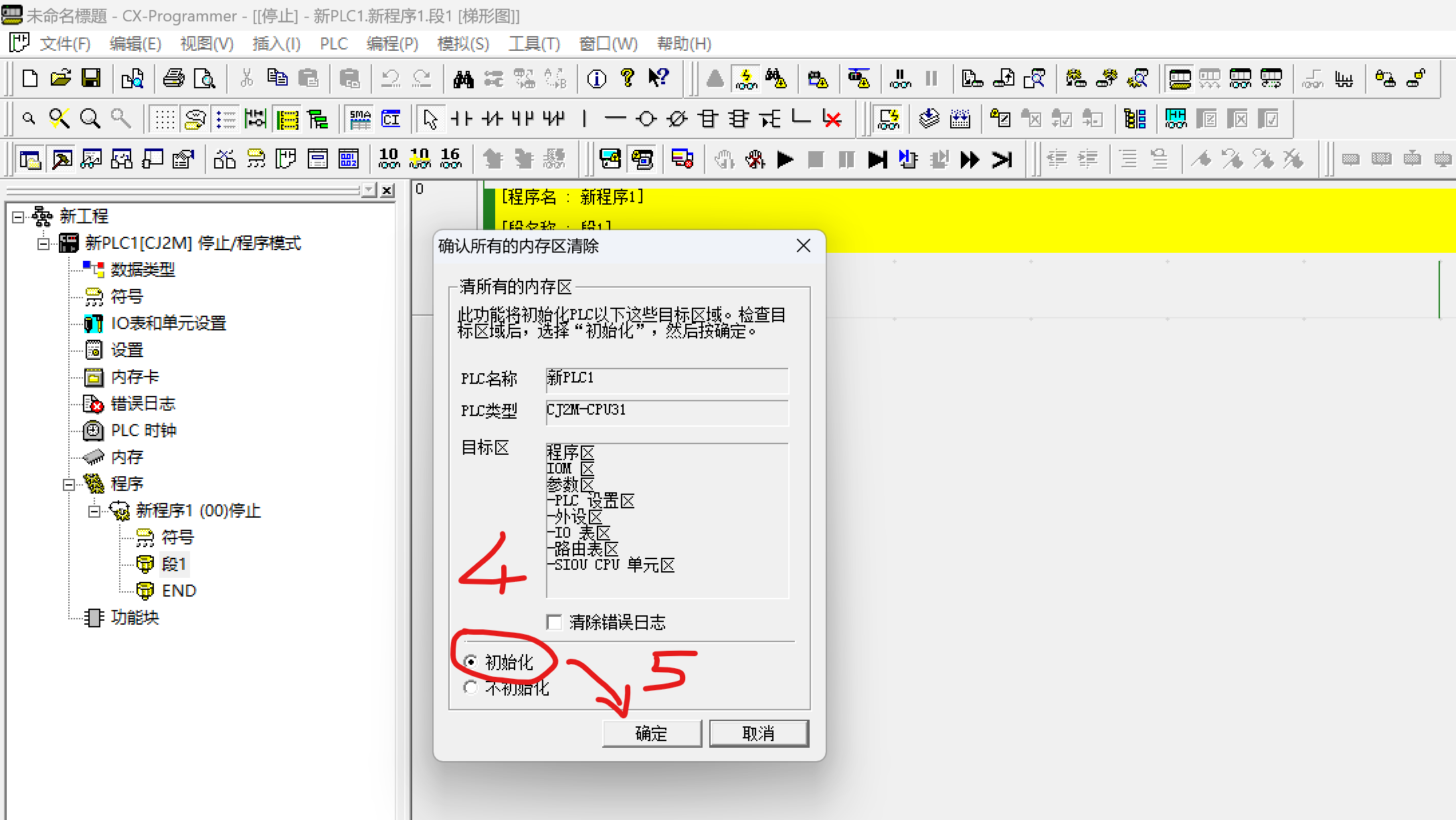This screenshot has width=1456, height=820.
Task: Click the new coil tool icon
Action: pos(646,119)
